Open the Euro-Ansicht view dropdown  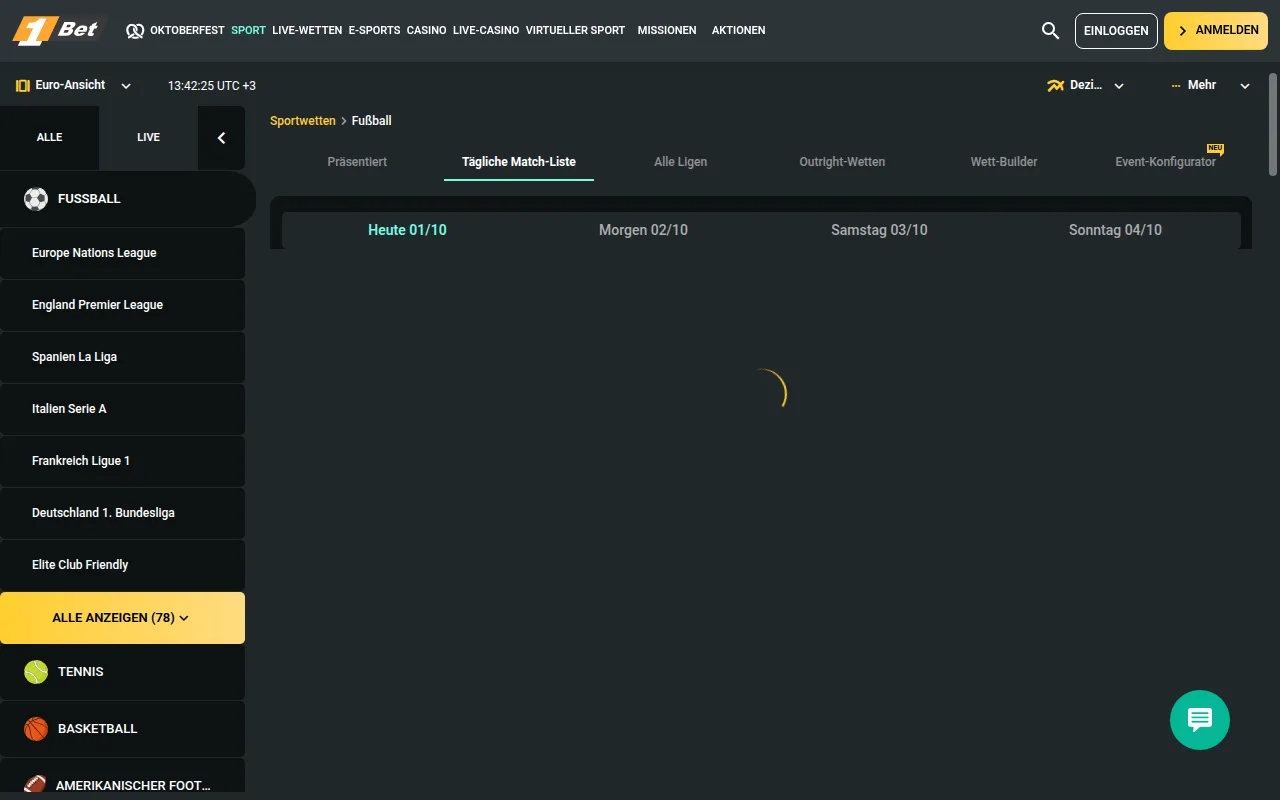74,86
